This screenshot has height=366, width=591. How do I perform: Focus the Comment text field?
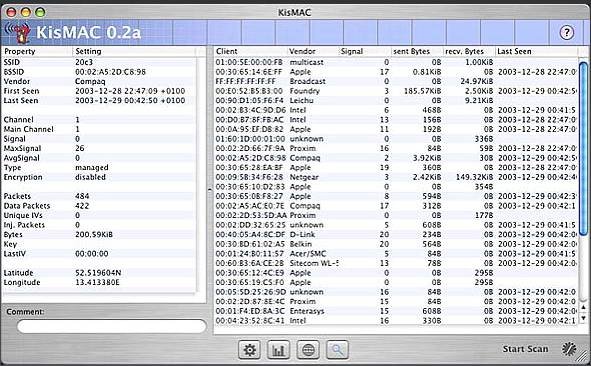click(x=112, y=326)
